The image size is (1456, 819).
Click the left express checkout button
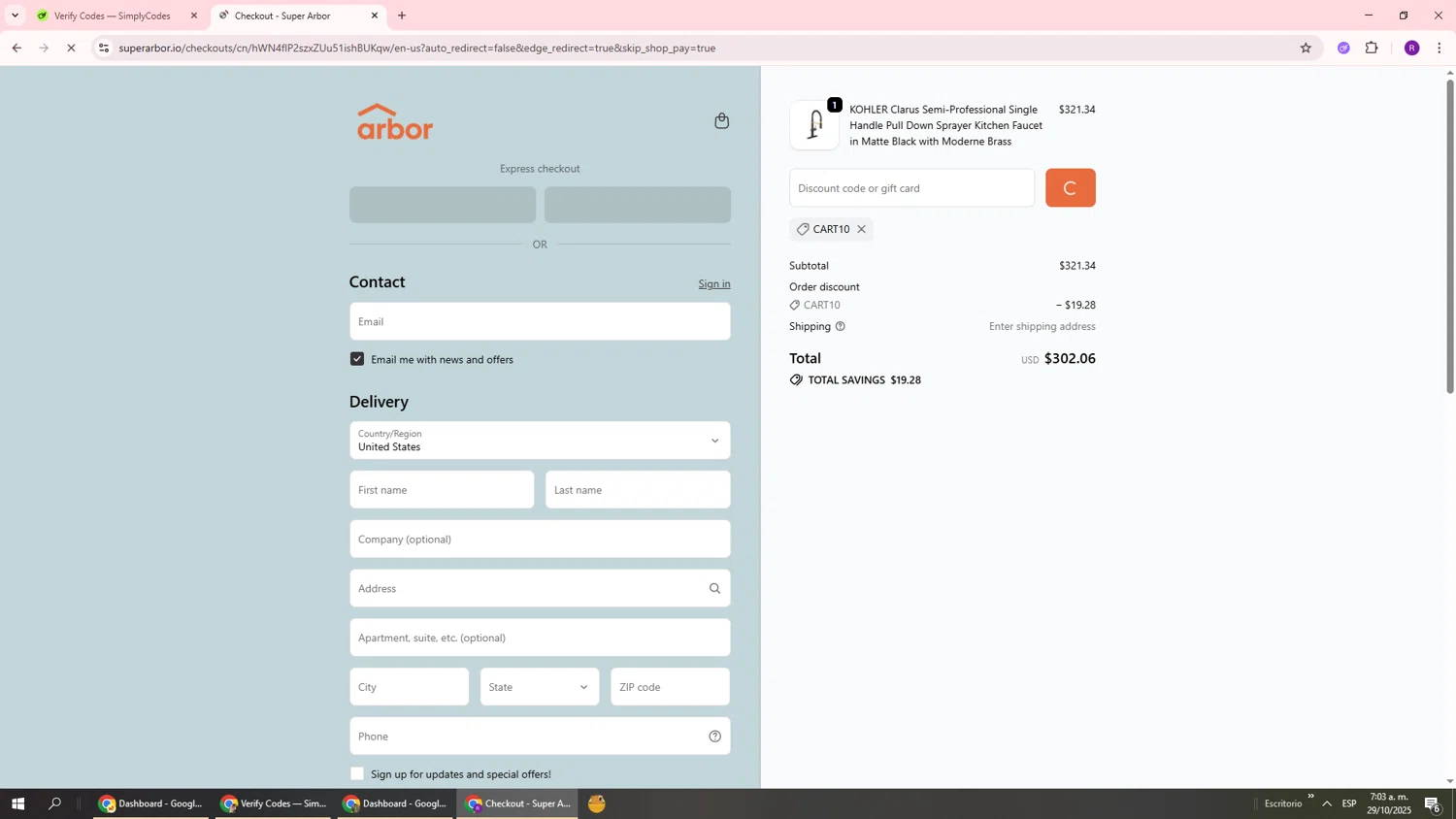(x=443, y=205)
